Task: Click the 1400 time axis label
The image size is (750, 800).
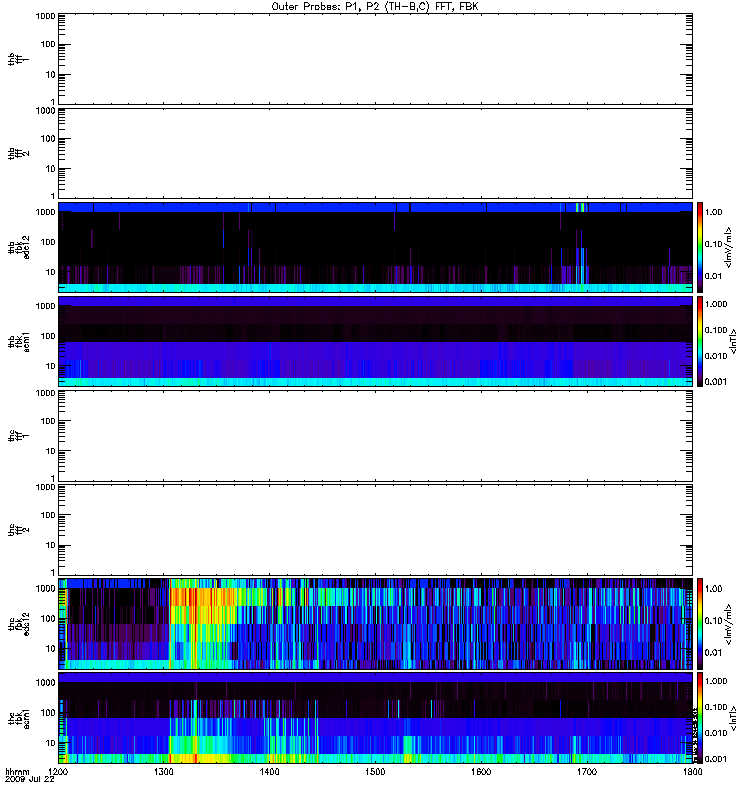Action: 269,772
